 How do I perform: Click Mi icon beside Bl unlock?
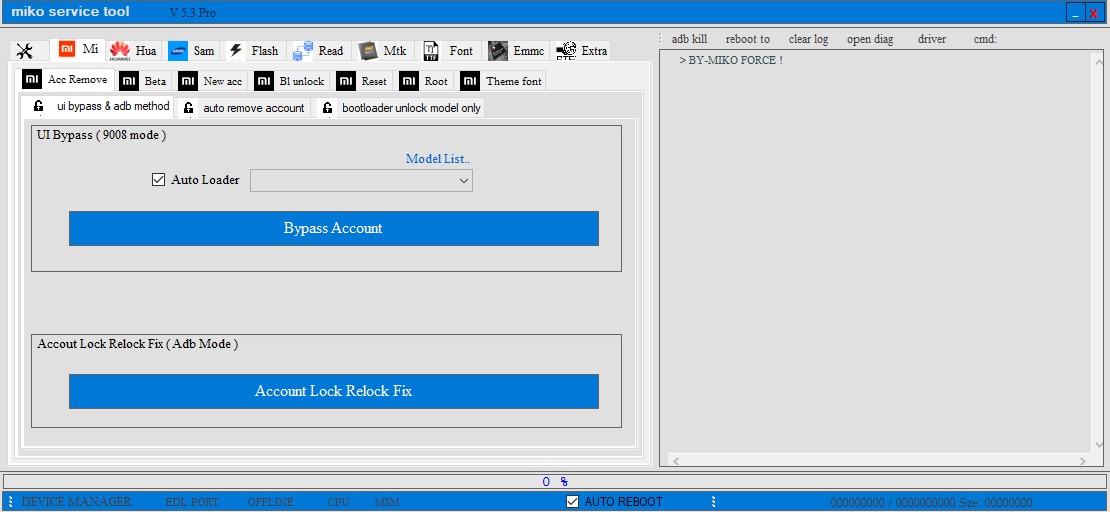264,81
